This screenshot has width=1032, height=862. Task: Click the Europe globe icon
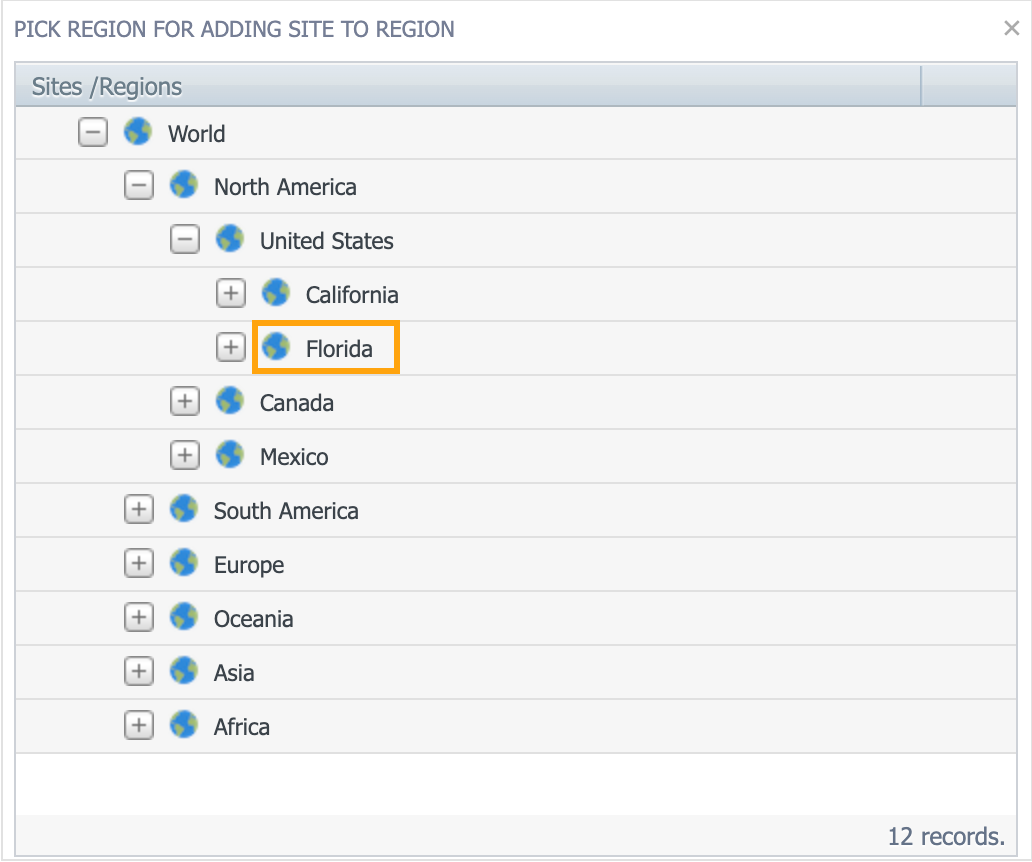coord(184,564)
